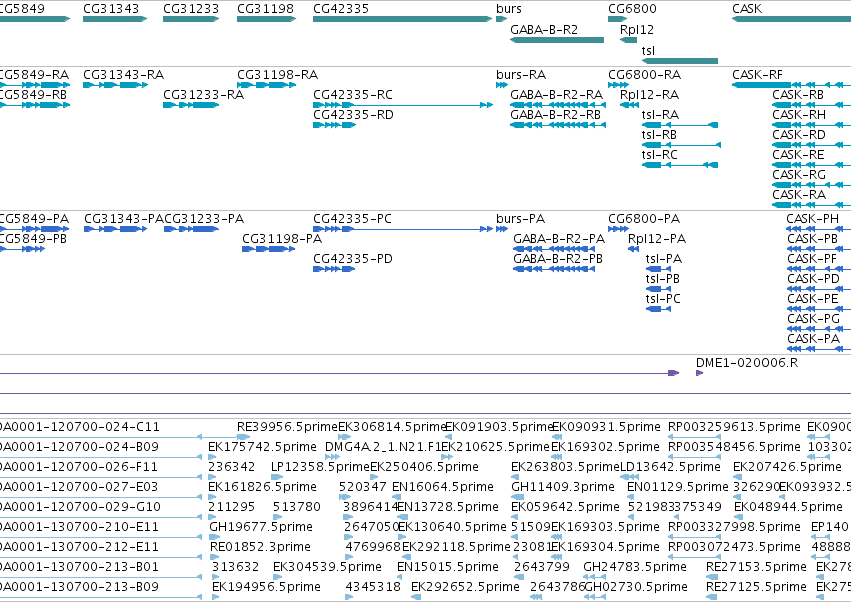
Task: Click the Rpl12 gene label
Action: (637, 30)
